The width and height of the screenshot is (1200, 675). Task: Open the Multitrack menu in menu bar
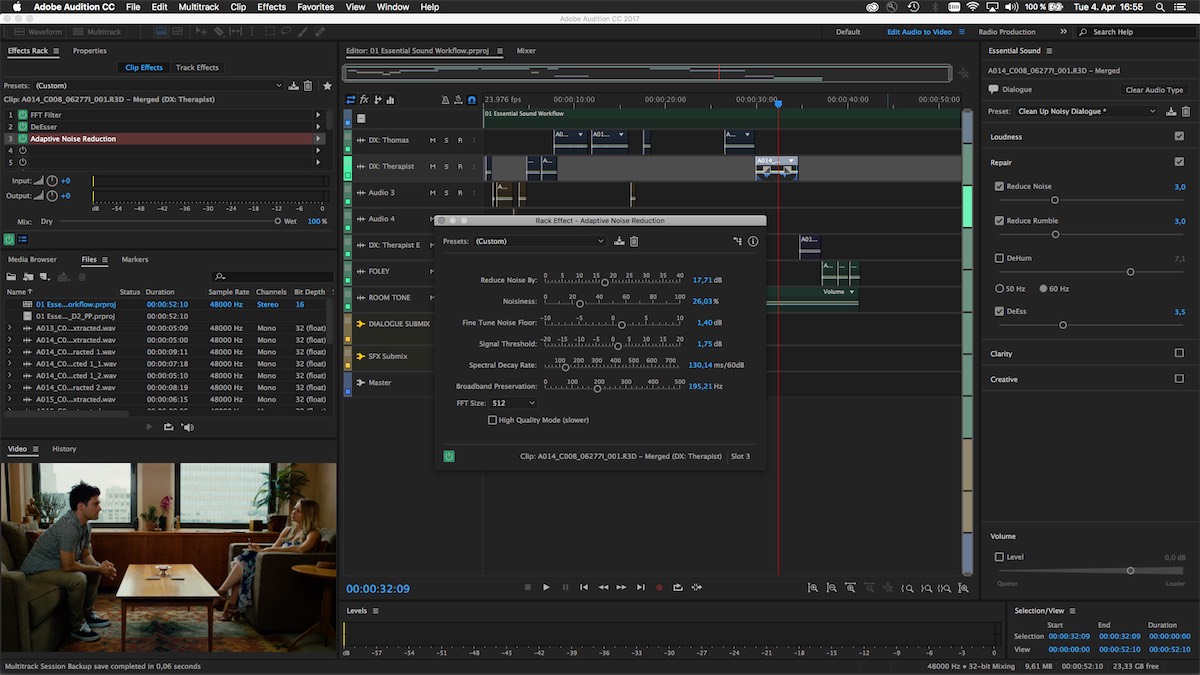click(x=198, y=7)
